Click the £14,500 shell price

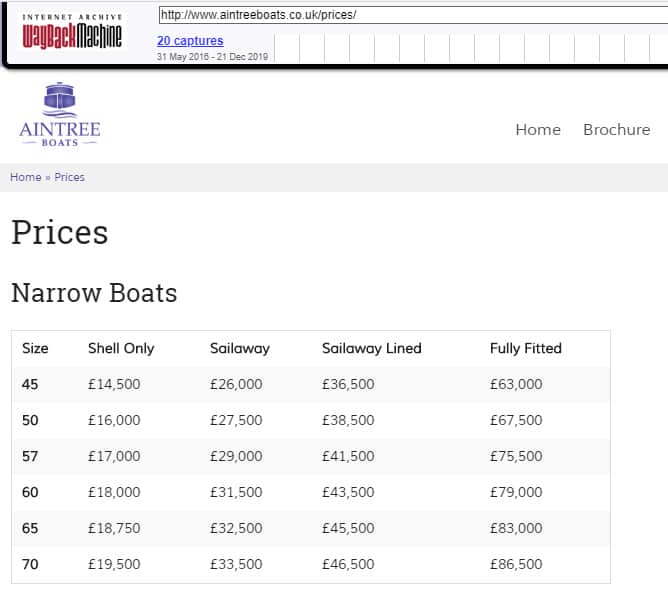coord(114,384)
